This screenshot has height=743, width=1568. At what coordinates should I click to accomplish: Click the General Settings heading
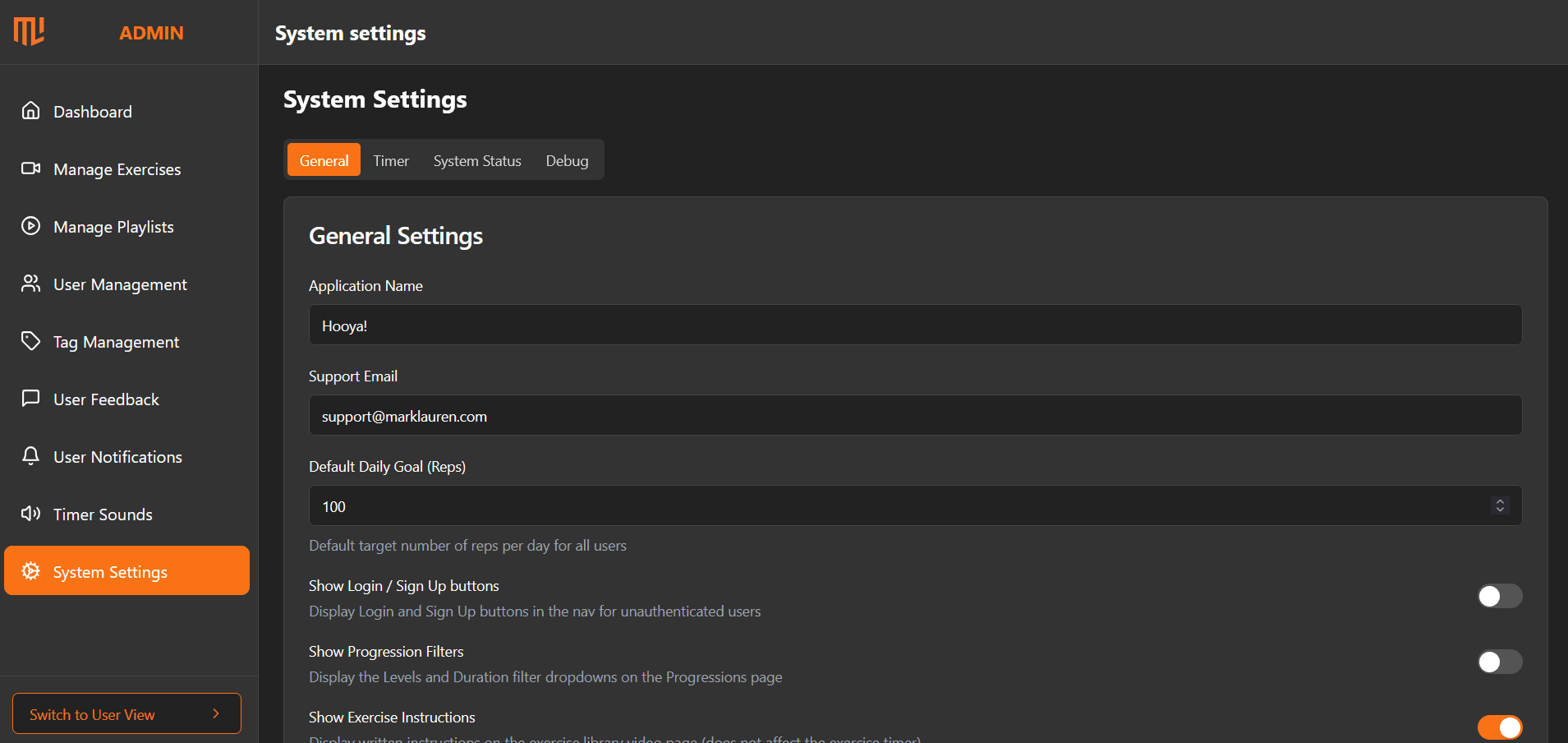click(x=396, y=236)
